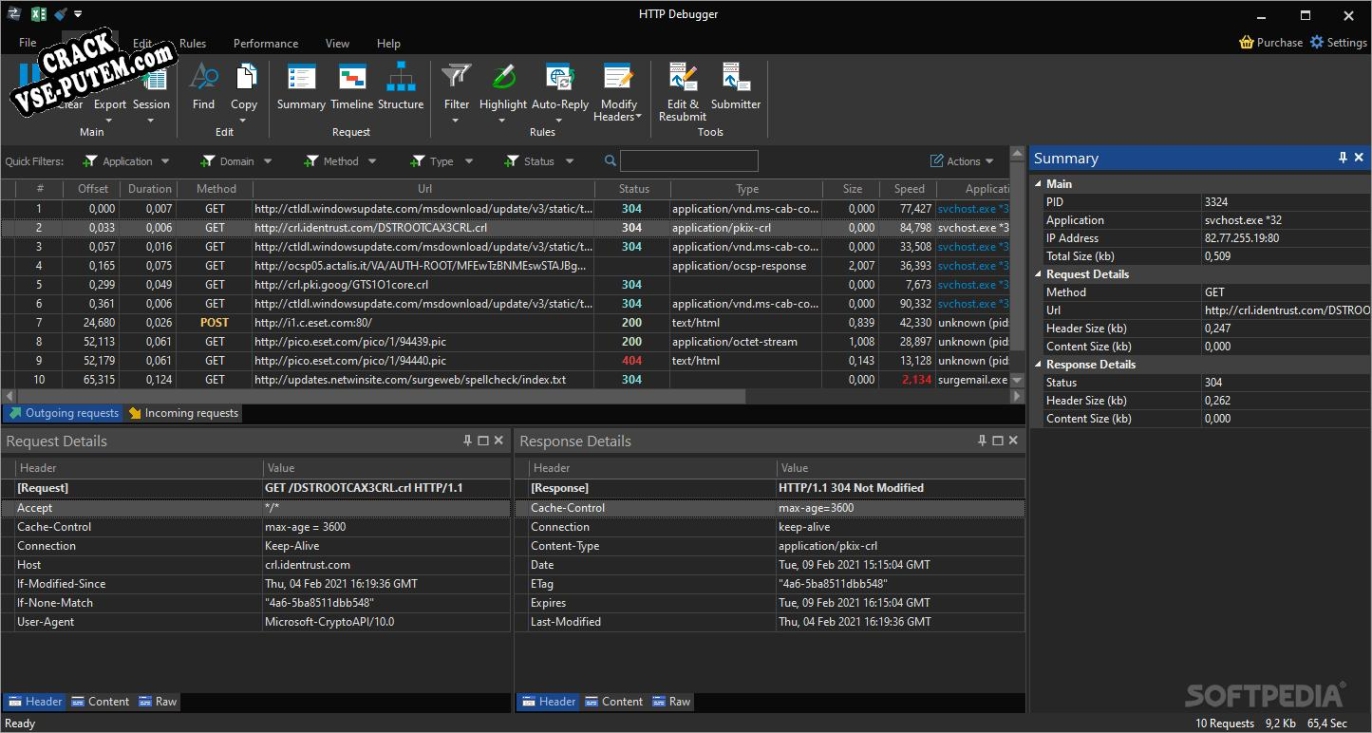1372x733 pixels.
Task: Pin the Response Details panel
Action: tap(982, 441)
